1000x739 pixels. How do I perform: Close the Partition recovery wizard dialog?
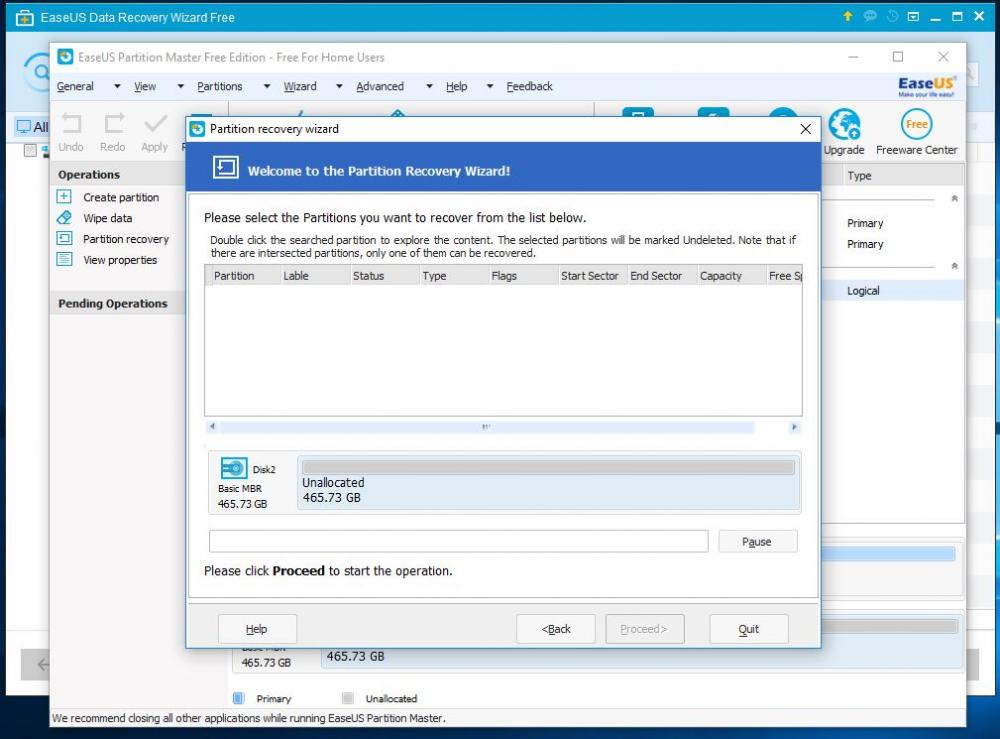[x=805, y=129]
